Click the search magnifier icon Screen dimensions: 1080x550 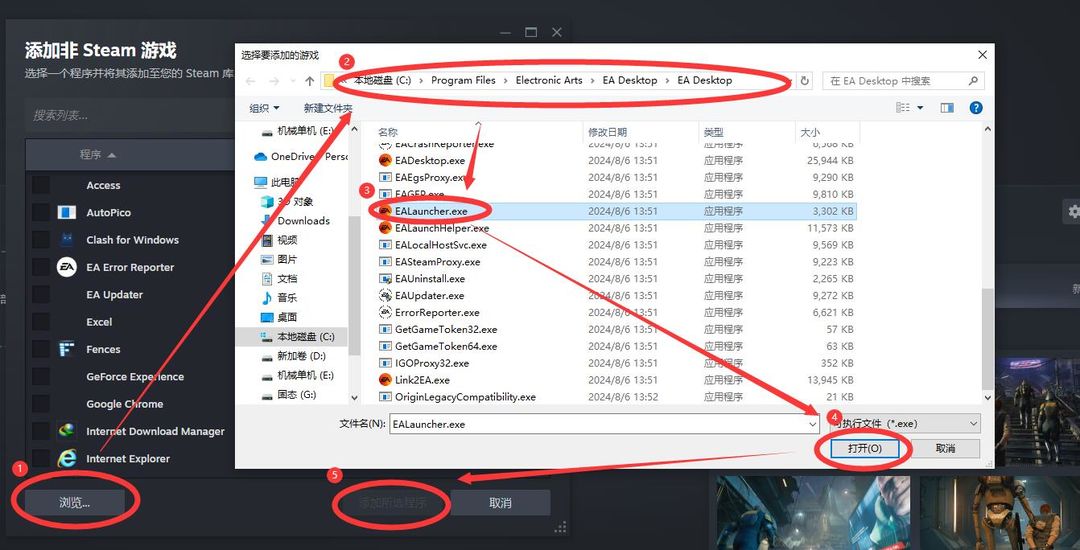point(973,81)
